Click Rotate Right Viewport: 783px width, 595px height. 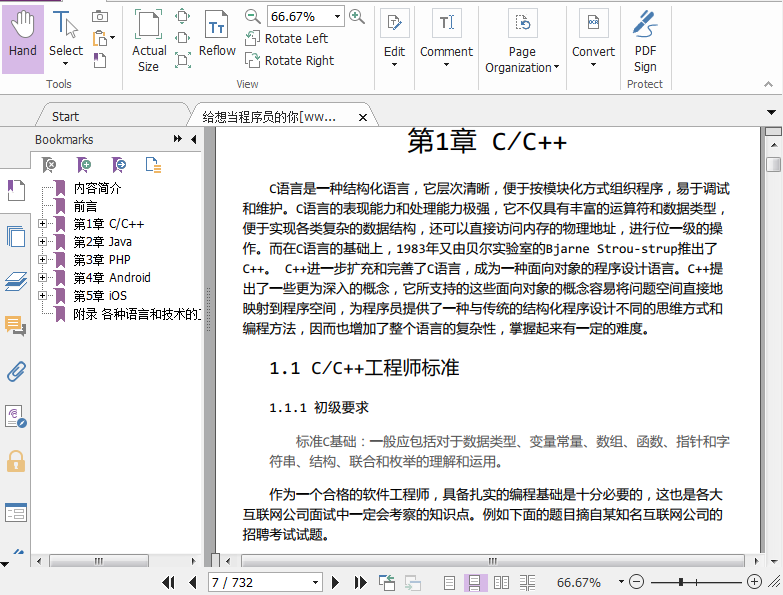(290, 60)
